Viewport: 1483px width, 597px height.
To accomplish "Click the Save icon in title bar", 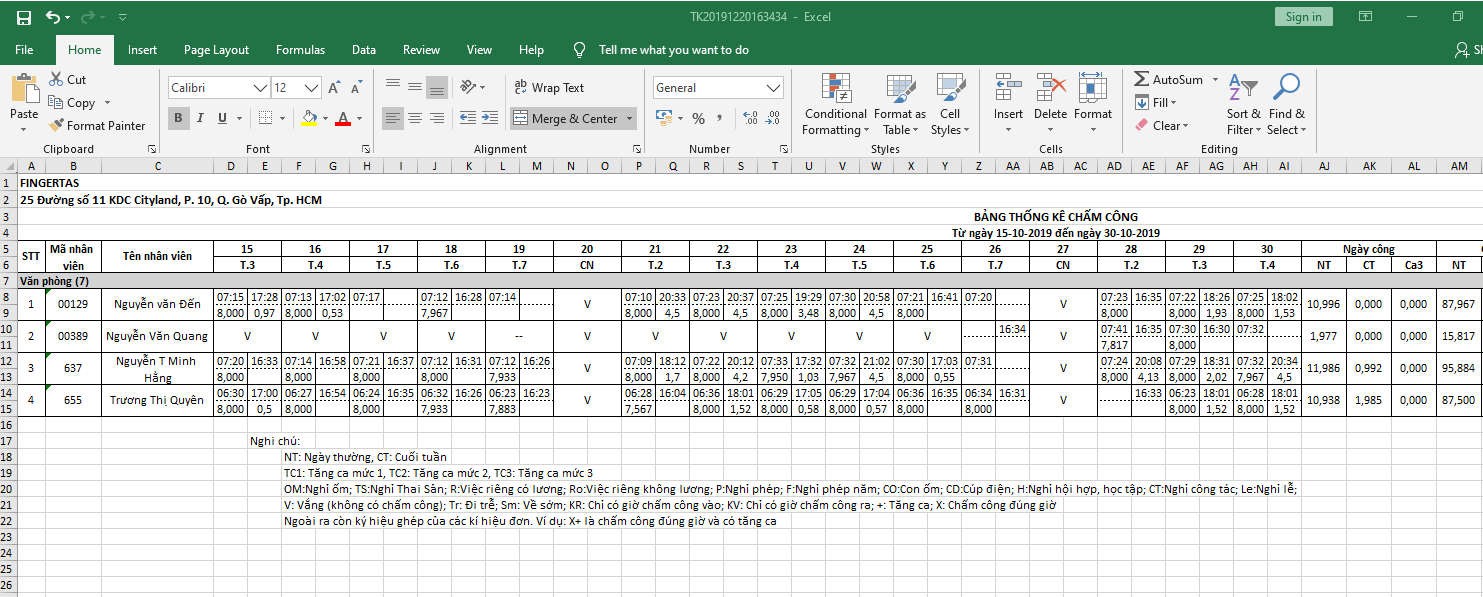I will click(x=24, y=17).
